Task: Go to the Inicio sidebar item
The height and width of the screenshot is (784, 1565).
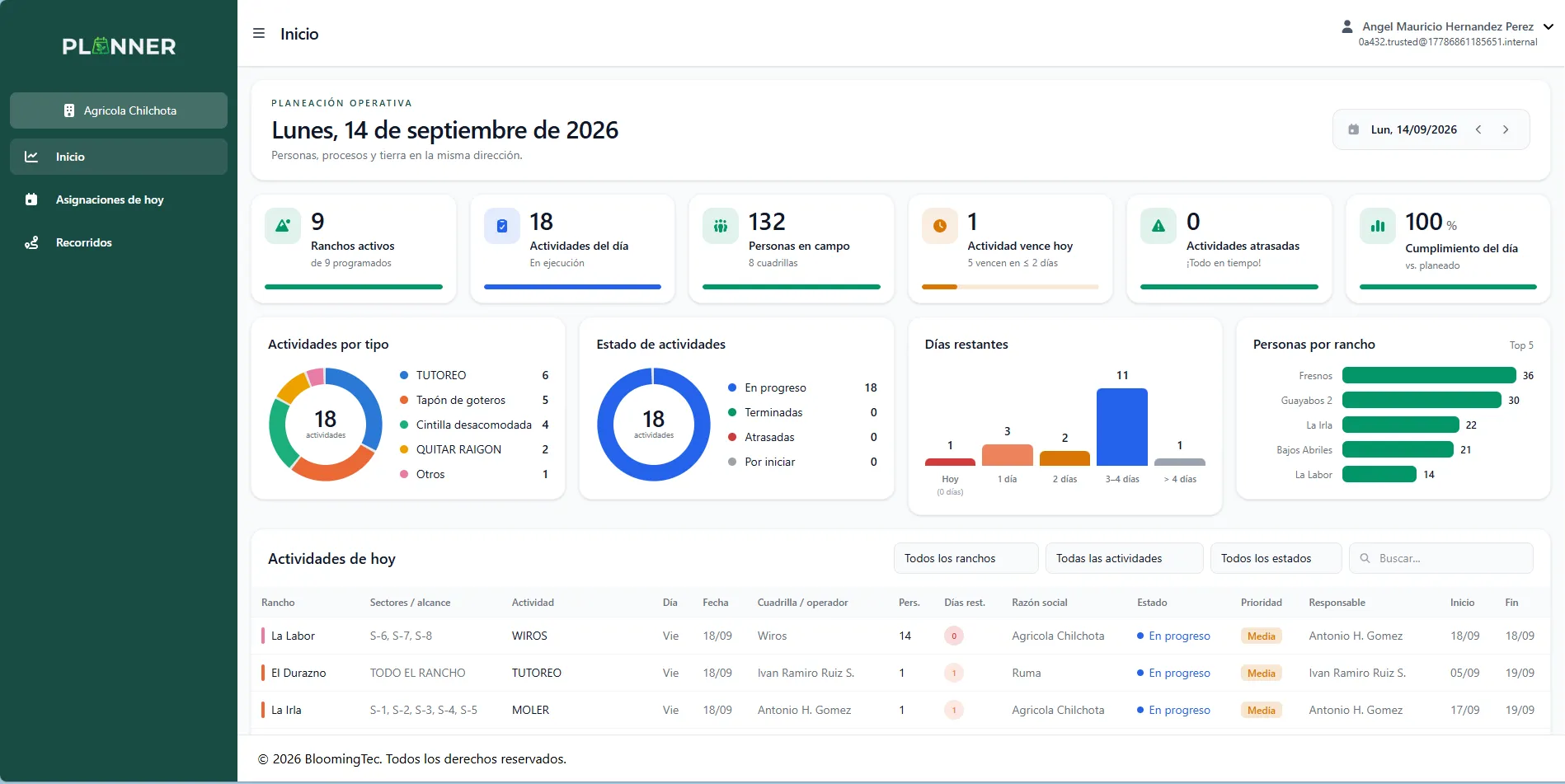Action: [x=119, y=157]
